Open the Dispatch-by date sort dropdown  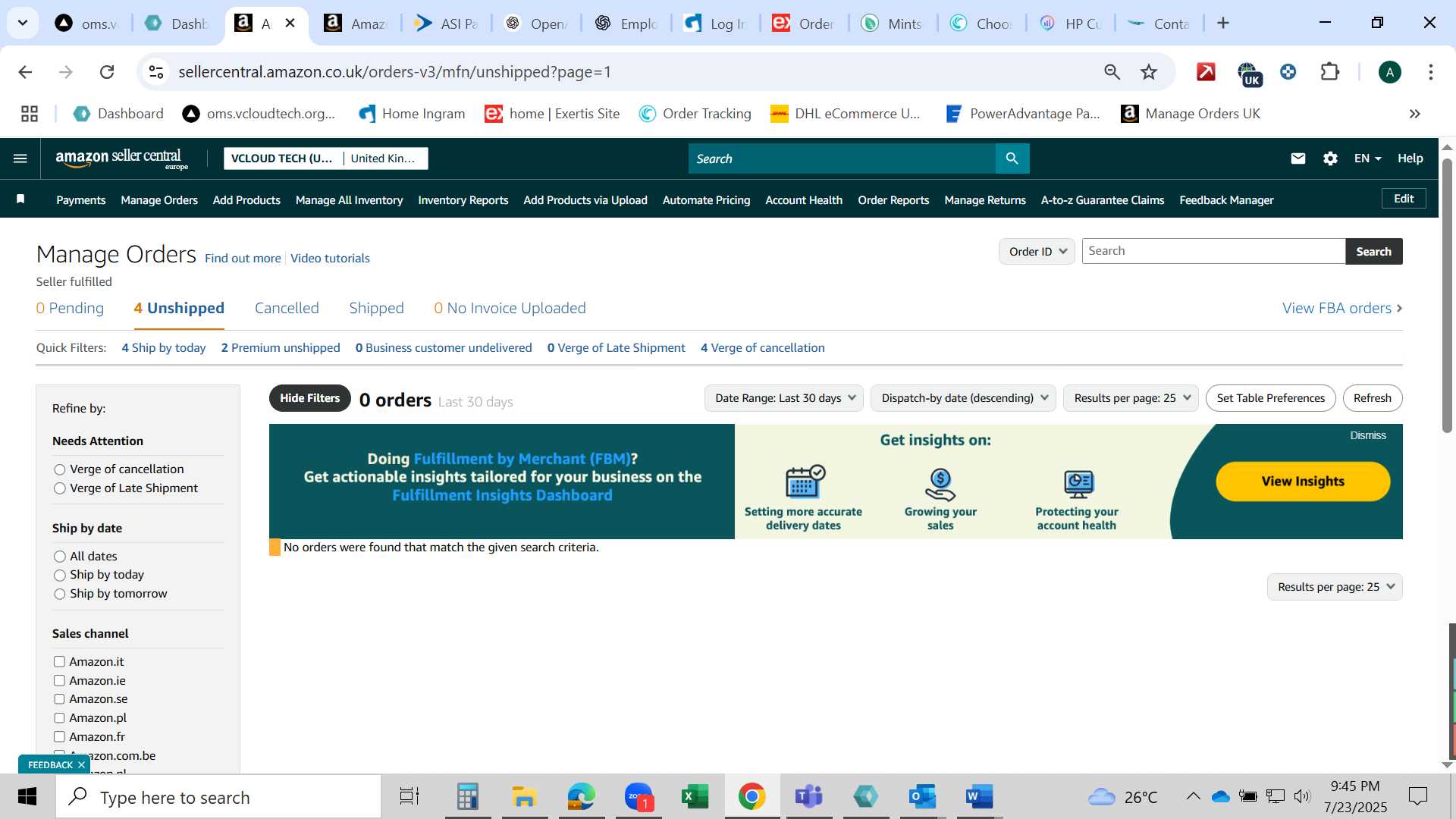click(x=963, y=398)
